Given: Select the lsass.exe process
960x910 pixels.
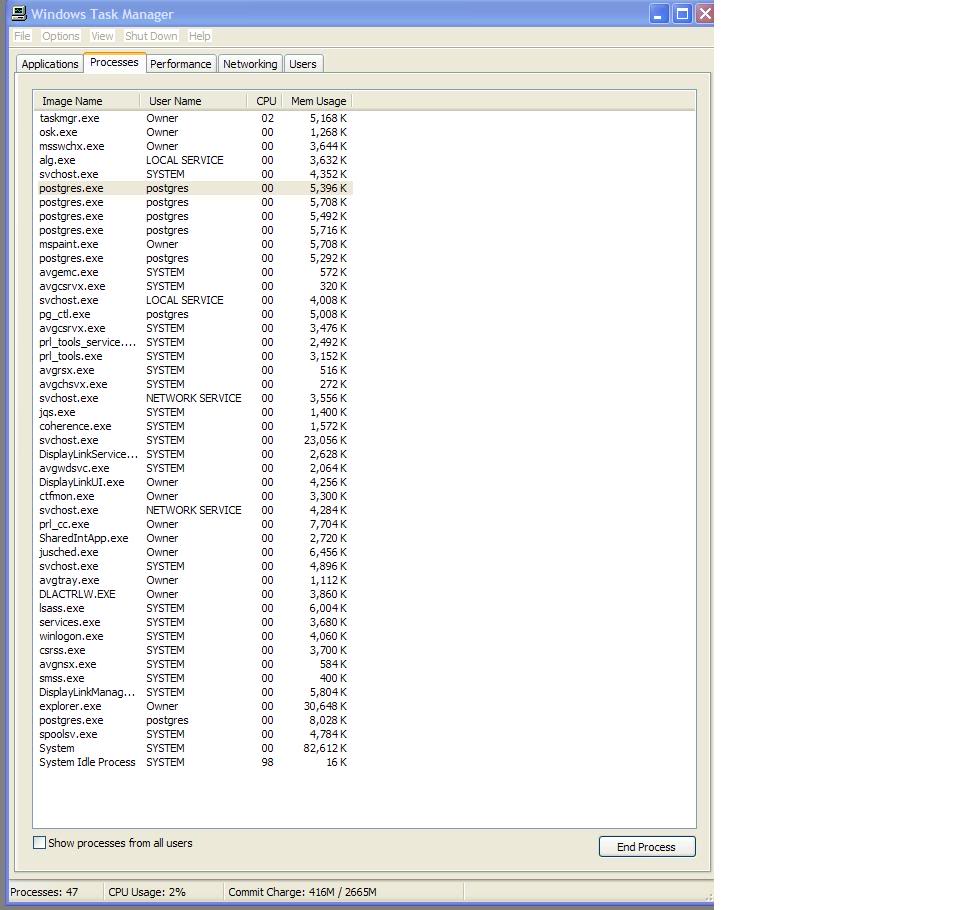Looking at the screenshot, I should [195, 609].
